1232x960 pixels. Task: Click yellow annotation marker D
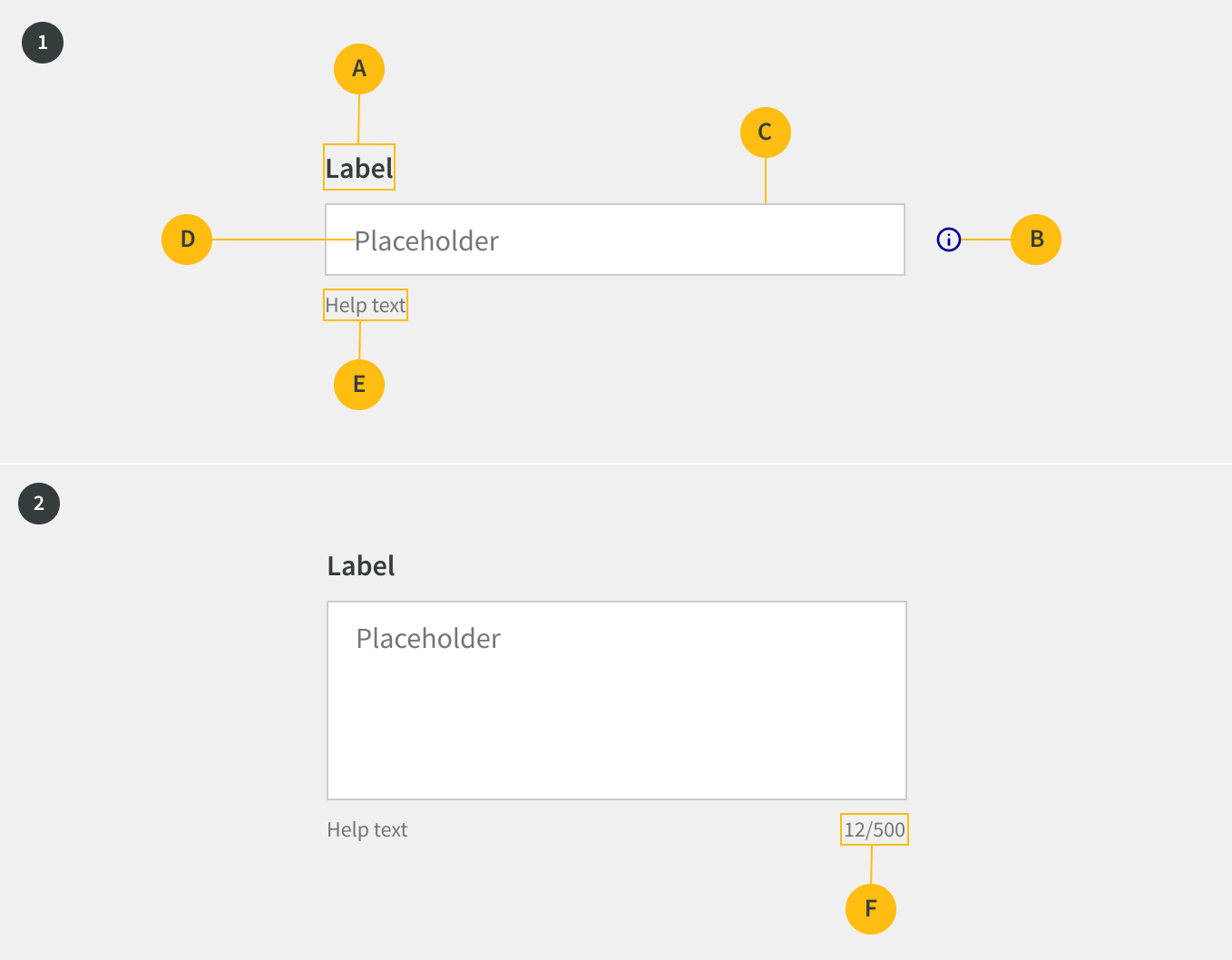[x=187, y=240]
